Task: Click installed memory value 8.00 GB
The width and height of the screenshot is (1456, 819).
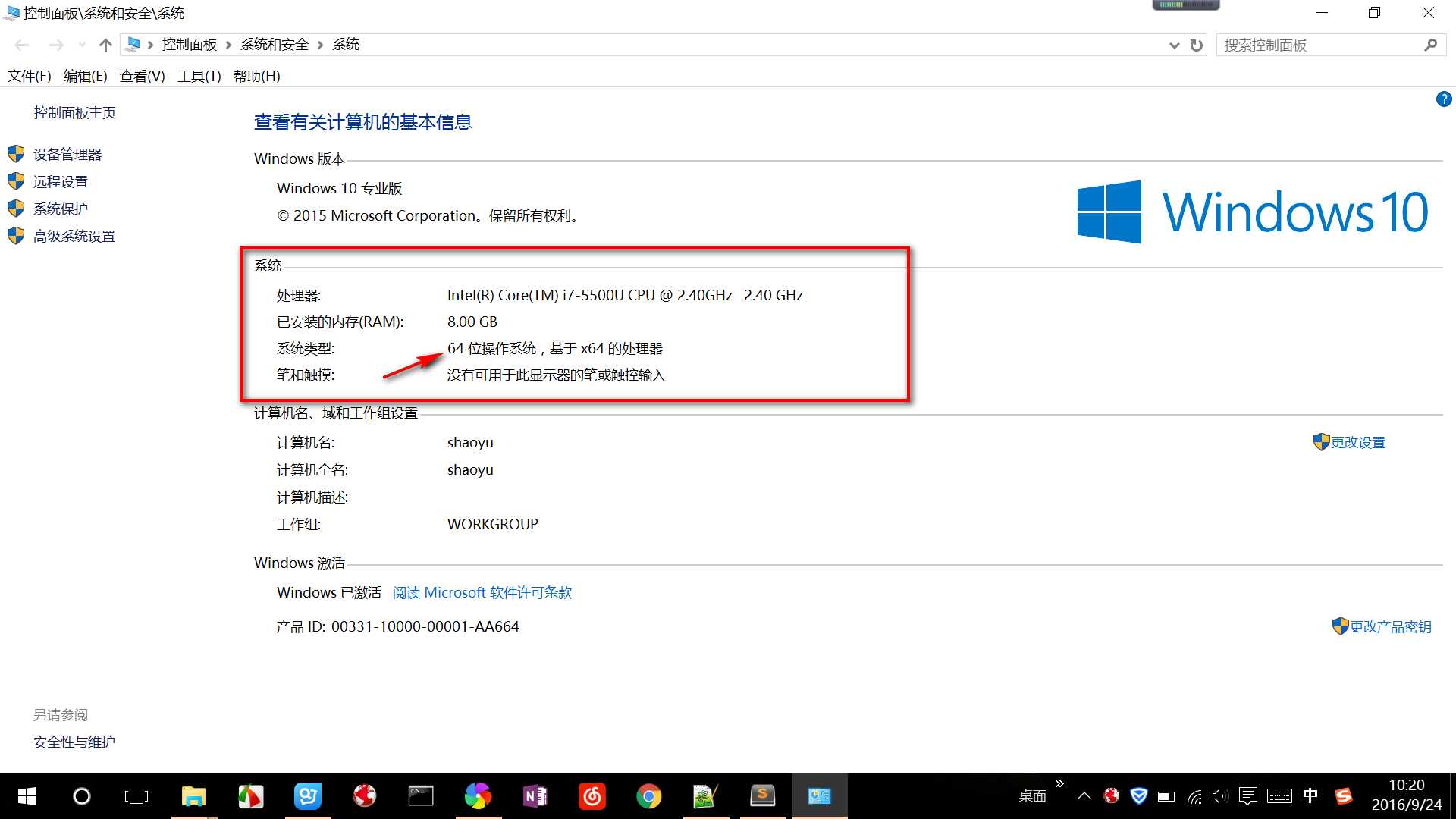Action: click(x=472, y=322)
